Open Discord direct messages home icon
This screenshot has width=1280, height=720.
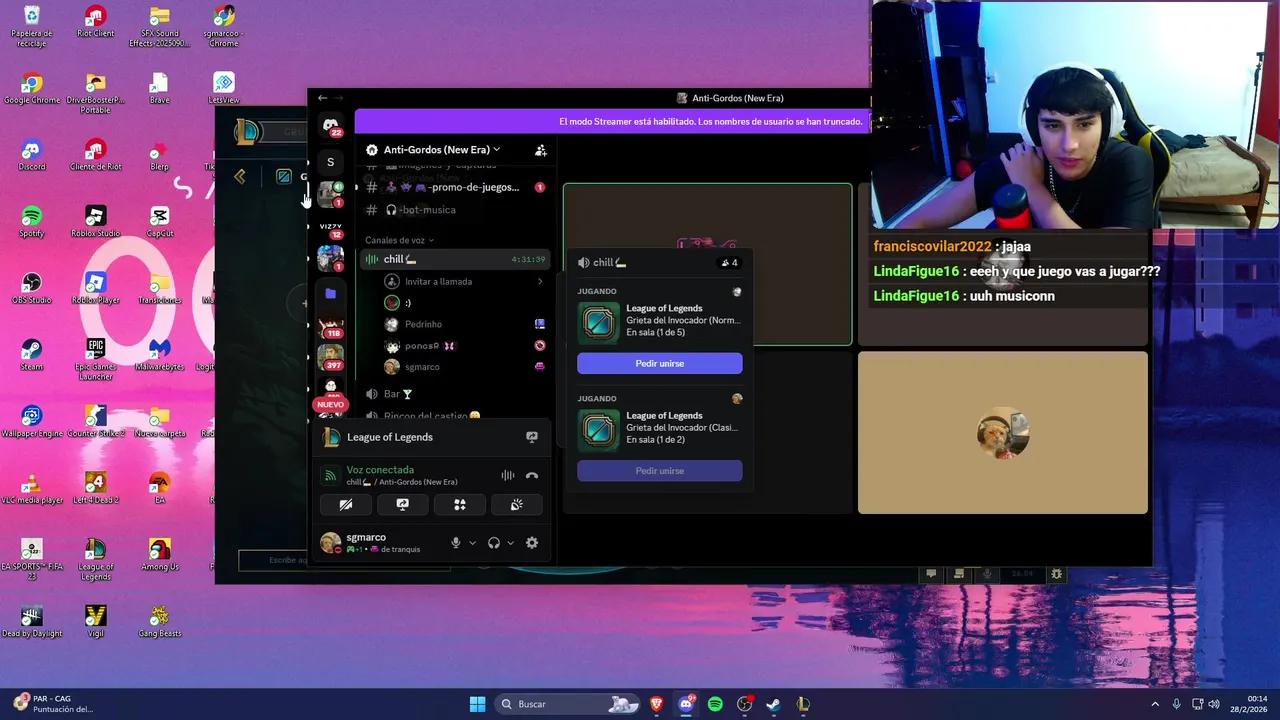tap(330, 125)
